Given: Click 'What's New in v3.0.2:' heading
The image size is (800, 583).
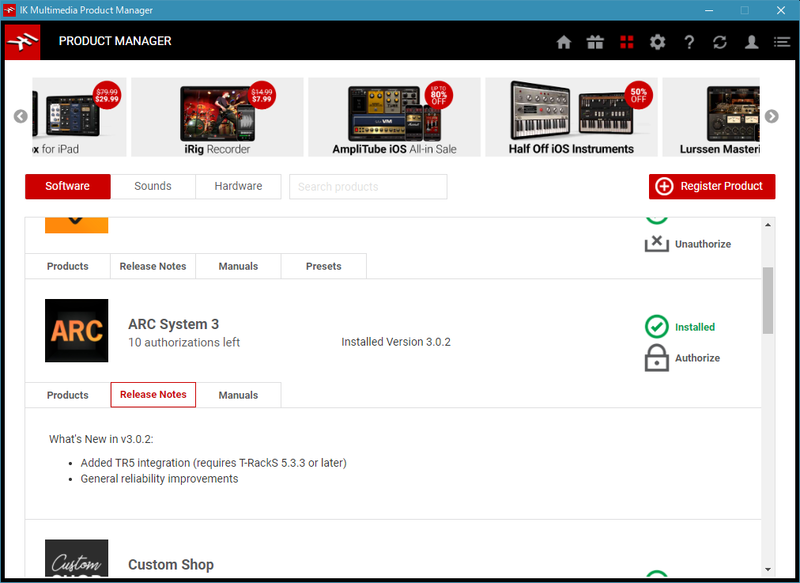Looking at the screenshot, I should pyautogui.click(x=101, y=439).
